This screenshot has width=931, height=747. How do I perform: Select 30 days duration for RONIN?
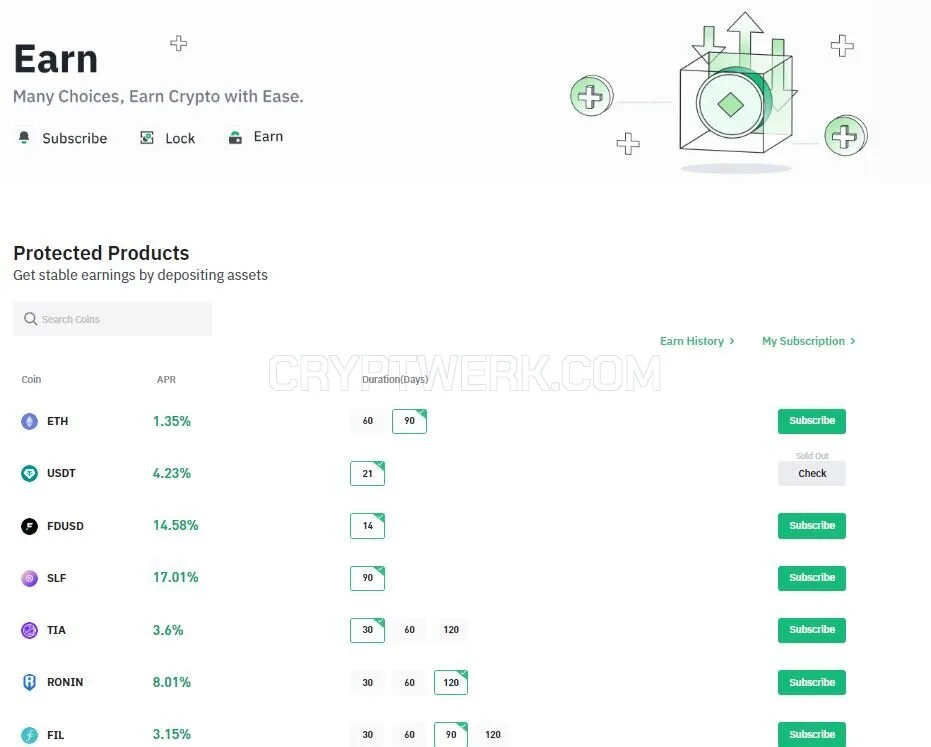(x=368, y=682)
